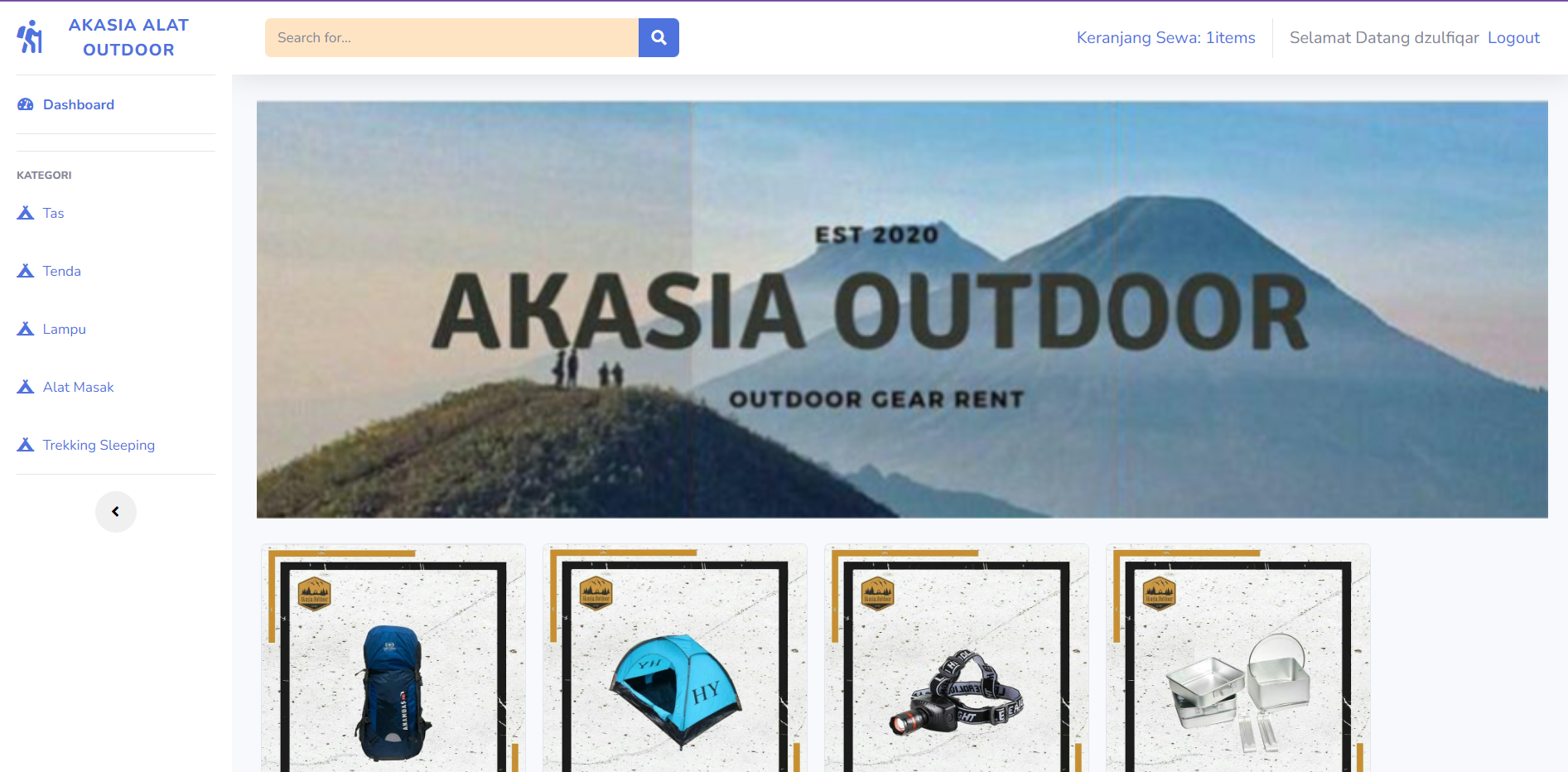Screen dimensions: 1568x772
Task: Click the hiker logo icon
Action: point(30,37)
